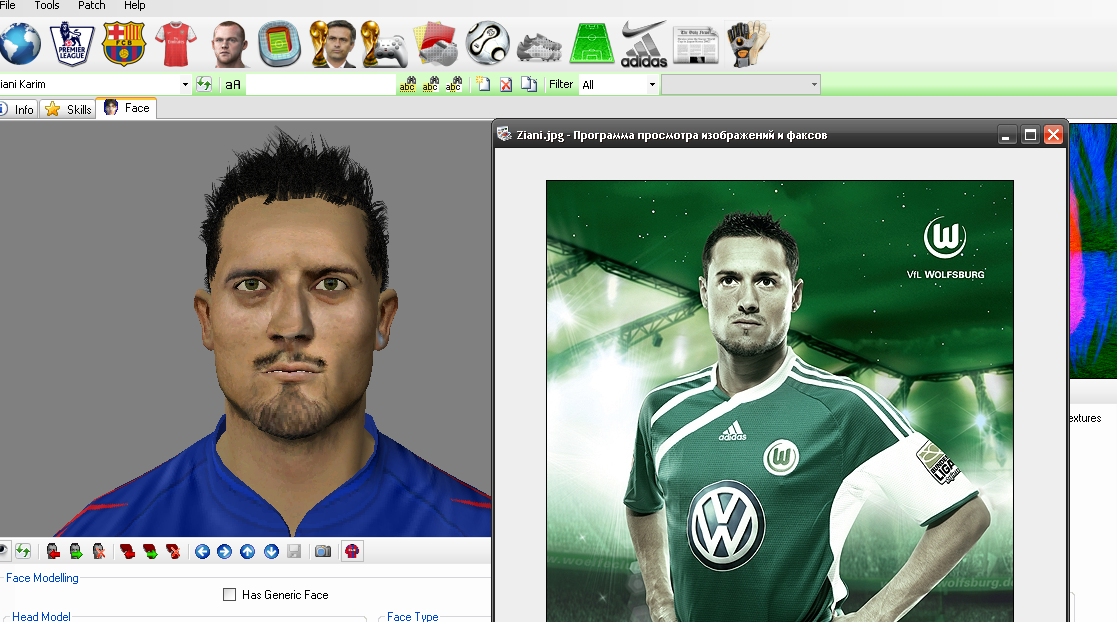
Task: Click the Filter label in the toolbar
Action: tap(561, 84)
